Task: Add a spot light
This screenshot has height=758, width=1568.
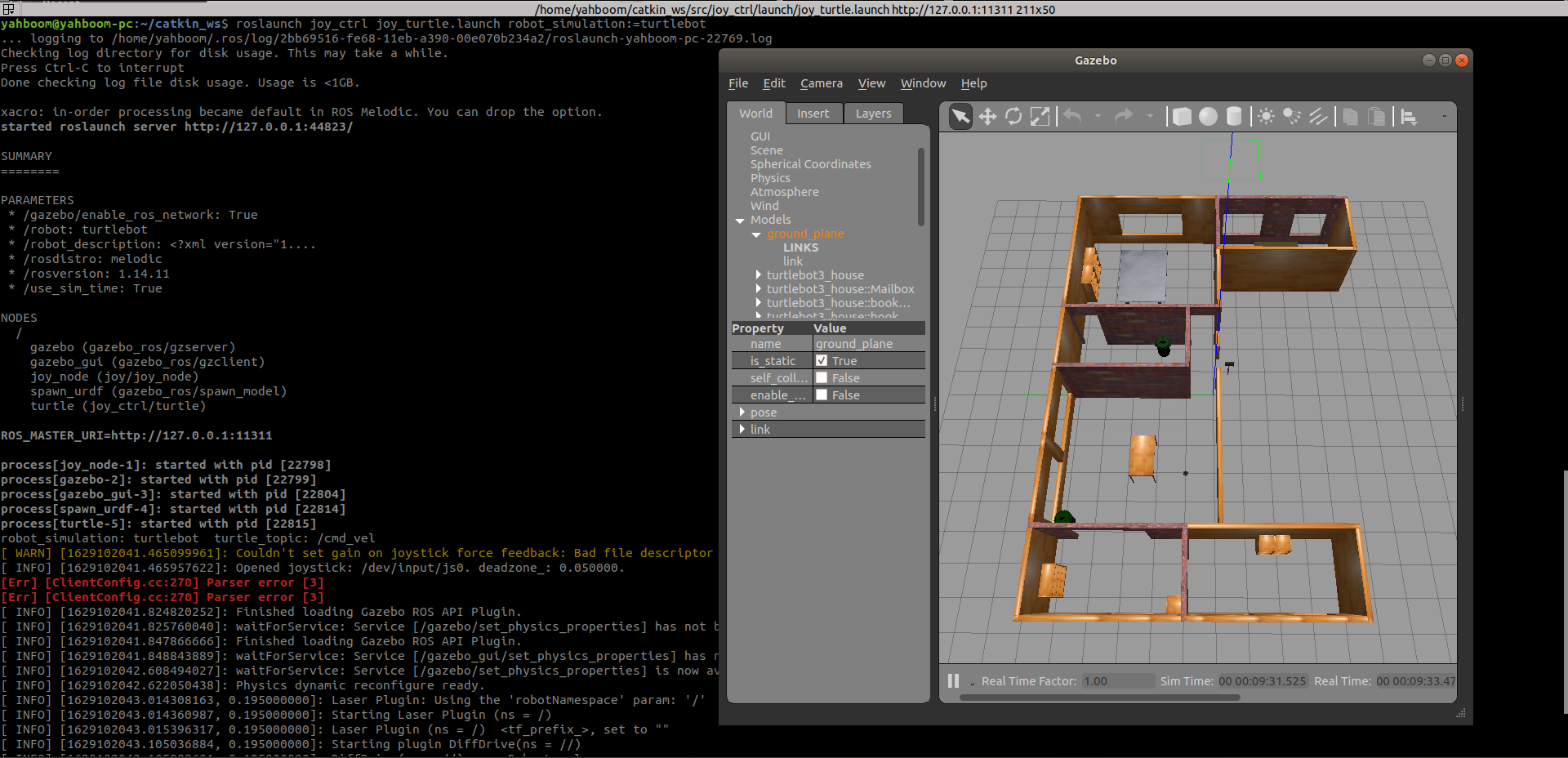Action: (1292, 117)
